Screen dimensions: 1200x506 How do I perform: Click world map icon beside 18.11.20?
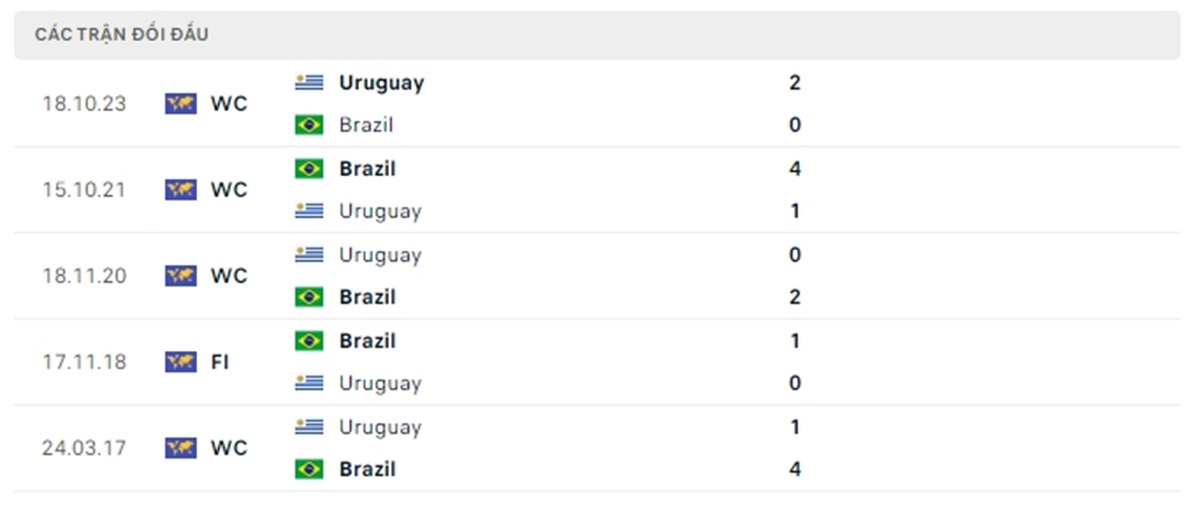(181, 276)
